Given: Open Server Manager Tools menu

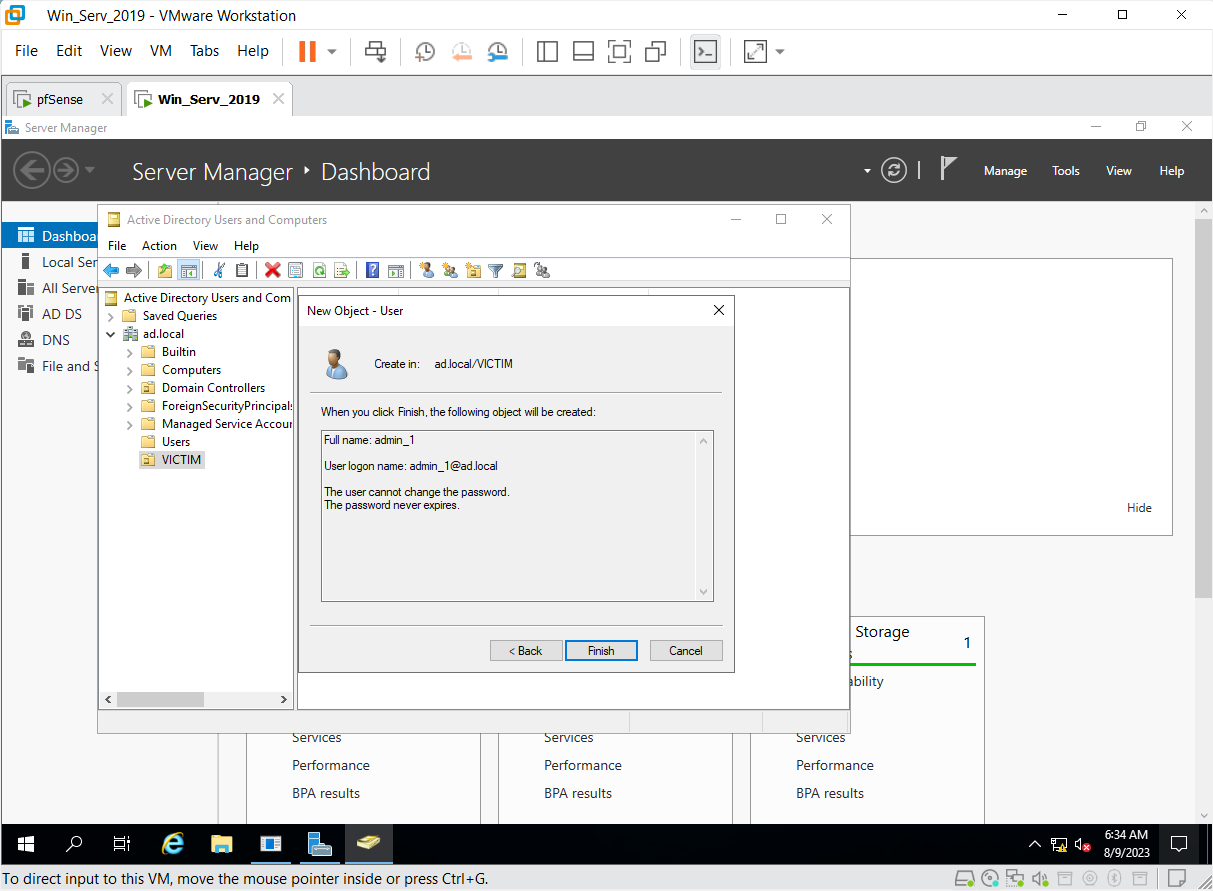Looking at the screenshot, I should 1066,171.
